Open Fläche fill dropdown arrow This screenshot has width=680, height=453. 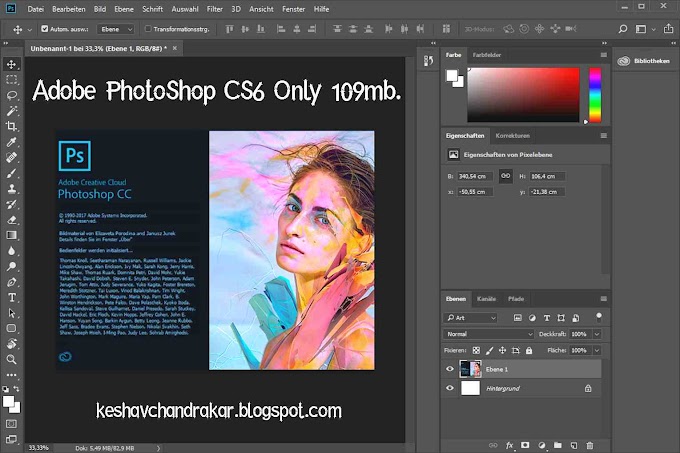pos(597,350)
